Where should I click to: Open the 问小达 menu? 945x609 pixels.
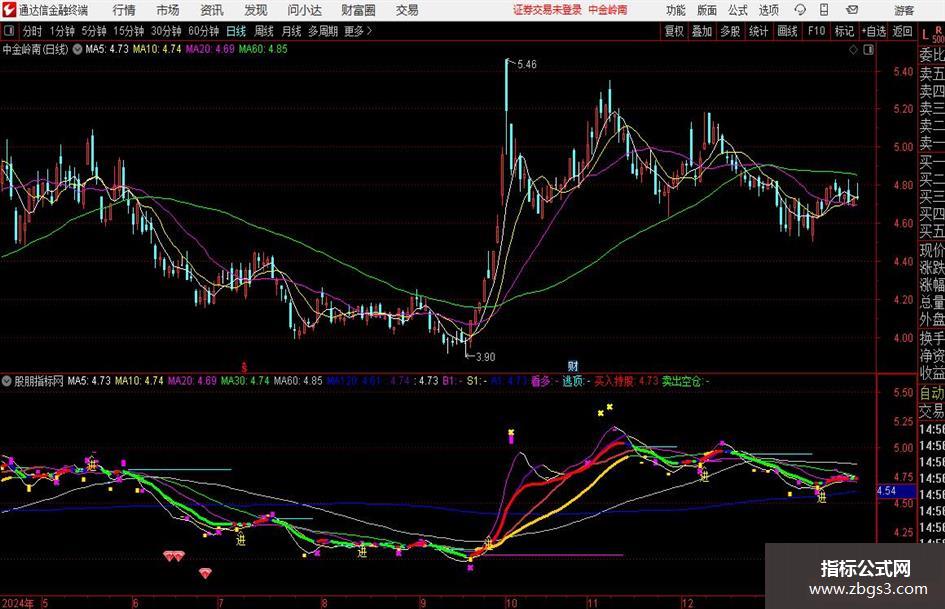pyautogui.click(x=304, y=10)
